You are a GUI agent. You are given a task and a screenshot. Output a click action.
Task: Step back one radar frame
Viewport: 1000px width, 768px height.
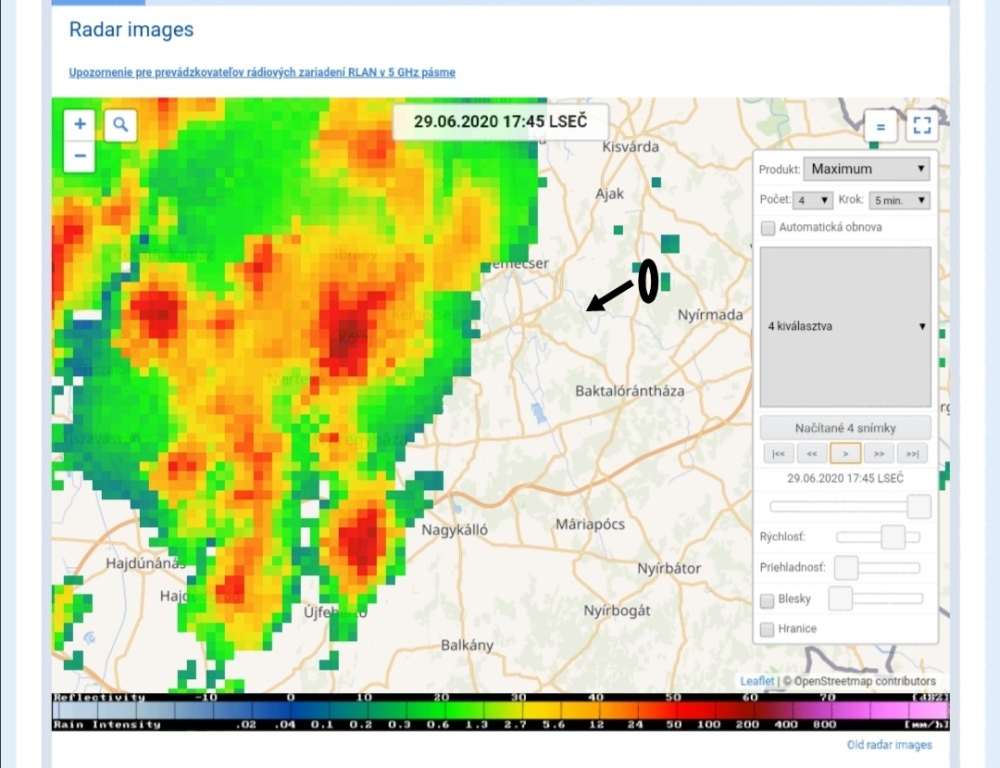[x=812, y=454]
